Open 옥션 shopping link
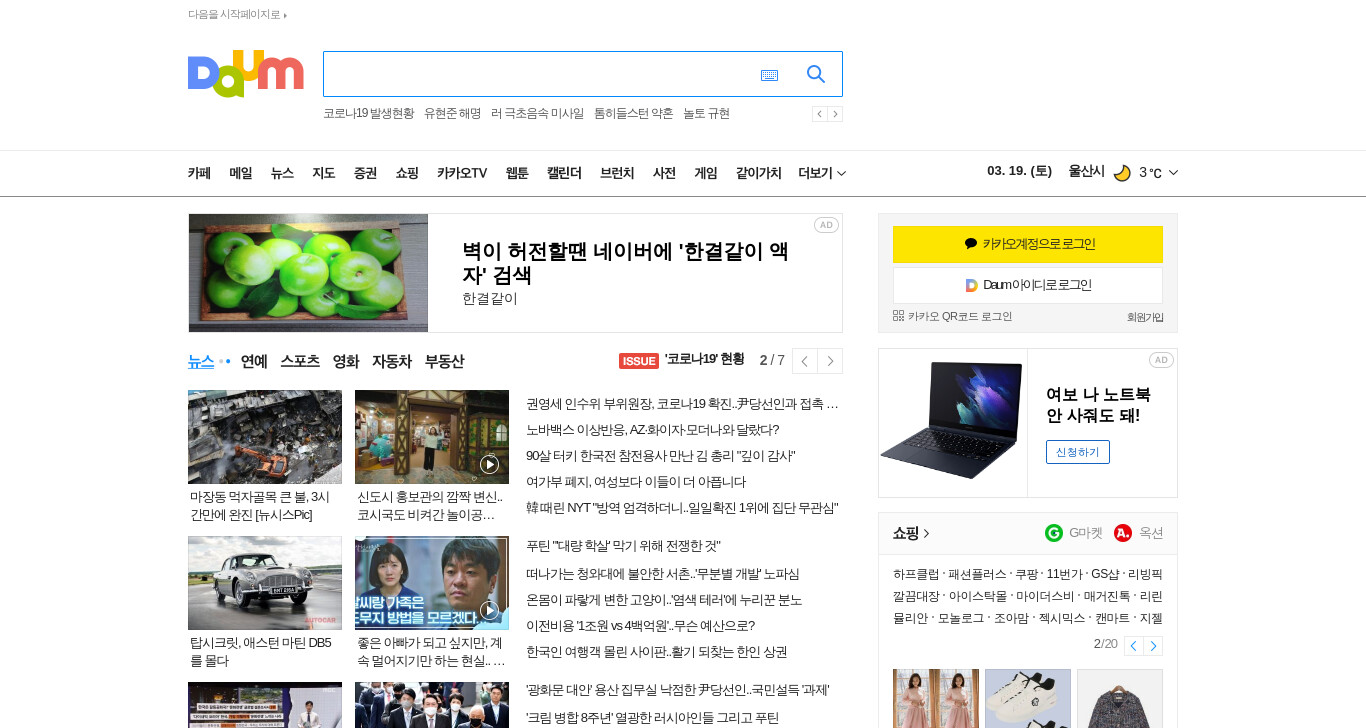1366x728 pixels. tap(1139, 533)
